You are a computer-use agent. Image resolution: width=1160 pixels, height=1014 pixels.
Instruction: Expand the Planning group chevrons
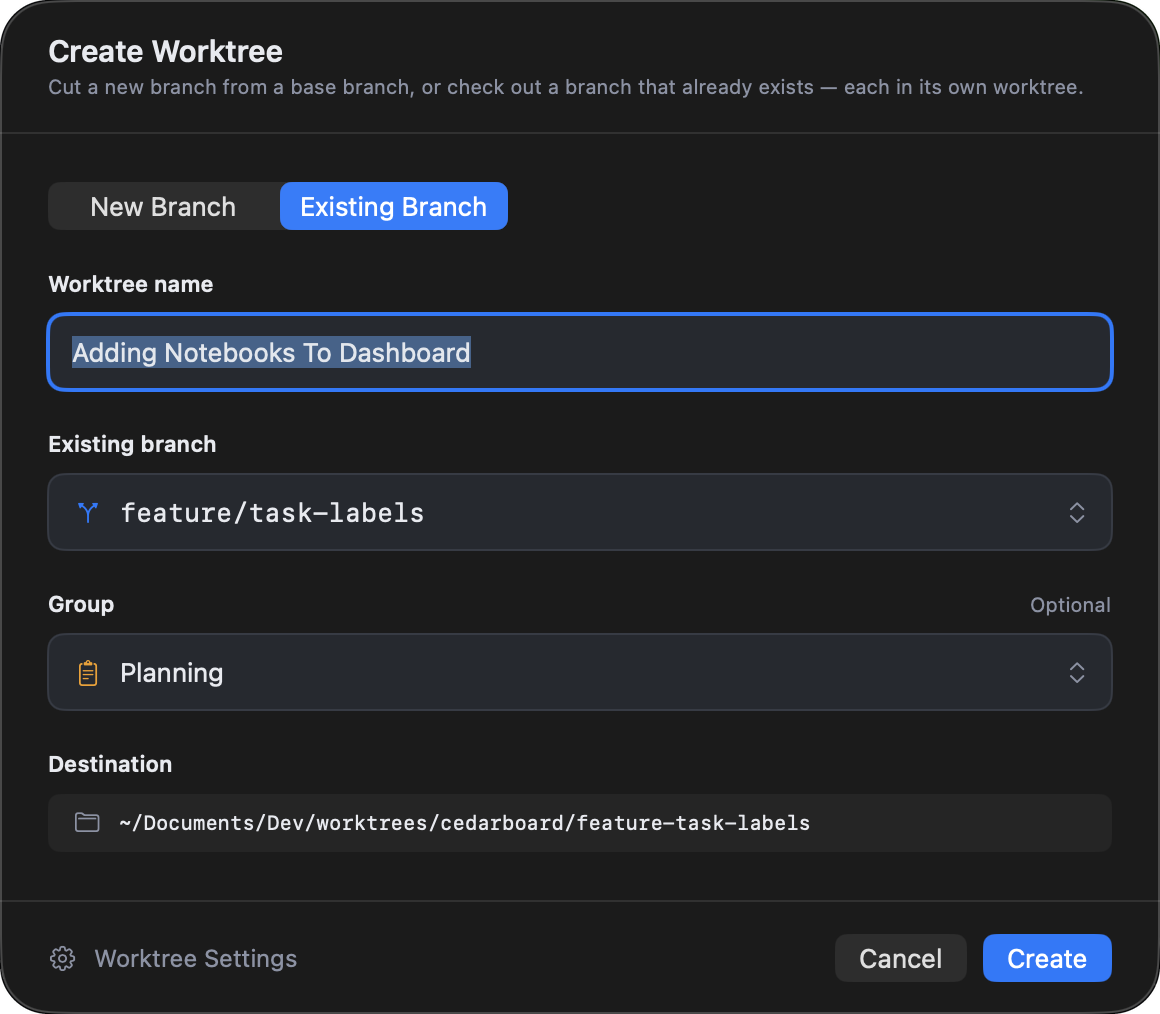(x=1076, y=672)
